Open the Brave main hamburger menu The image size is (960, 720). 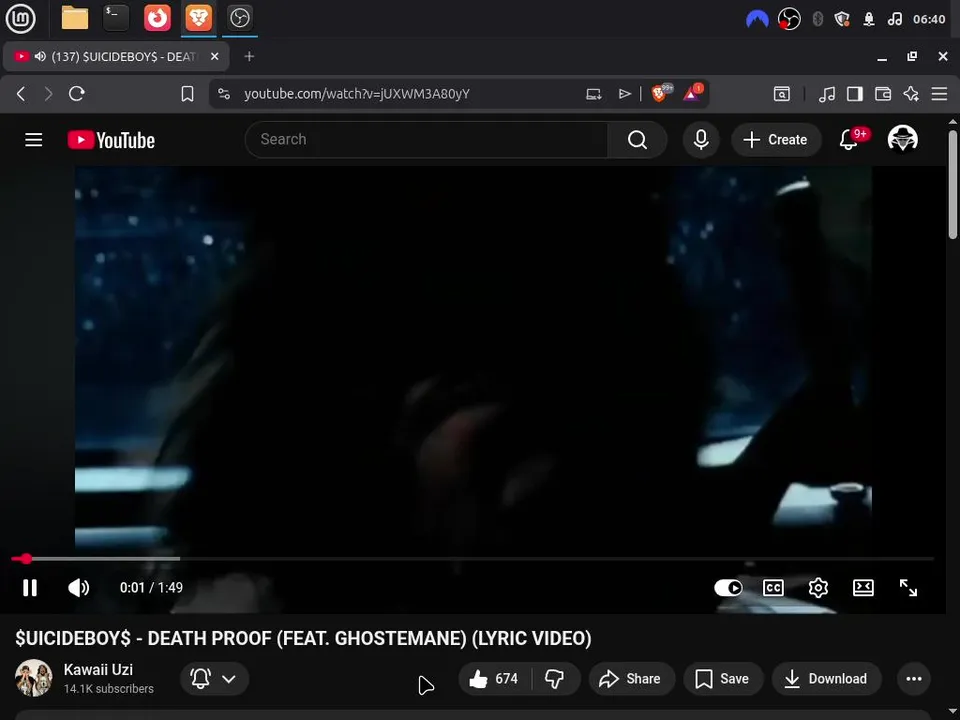click(x=939, y=94)
